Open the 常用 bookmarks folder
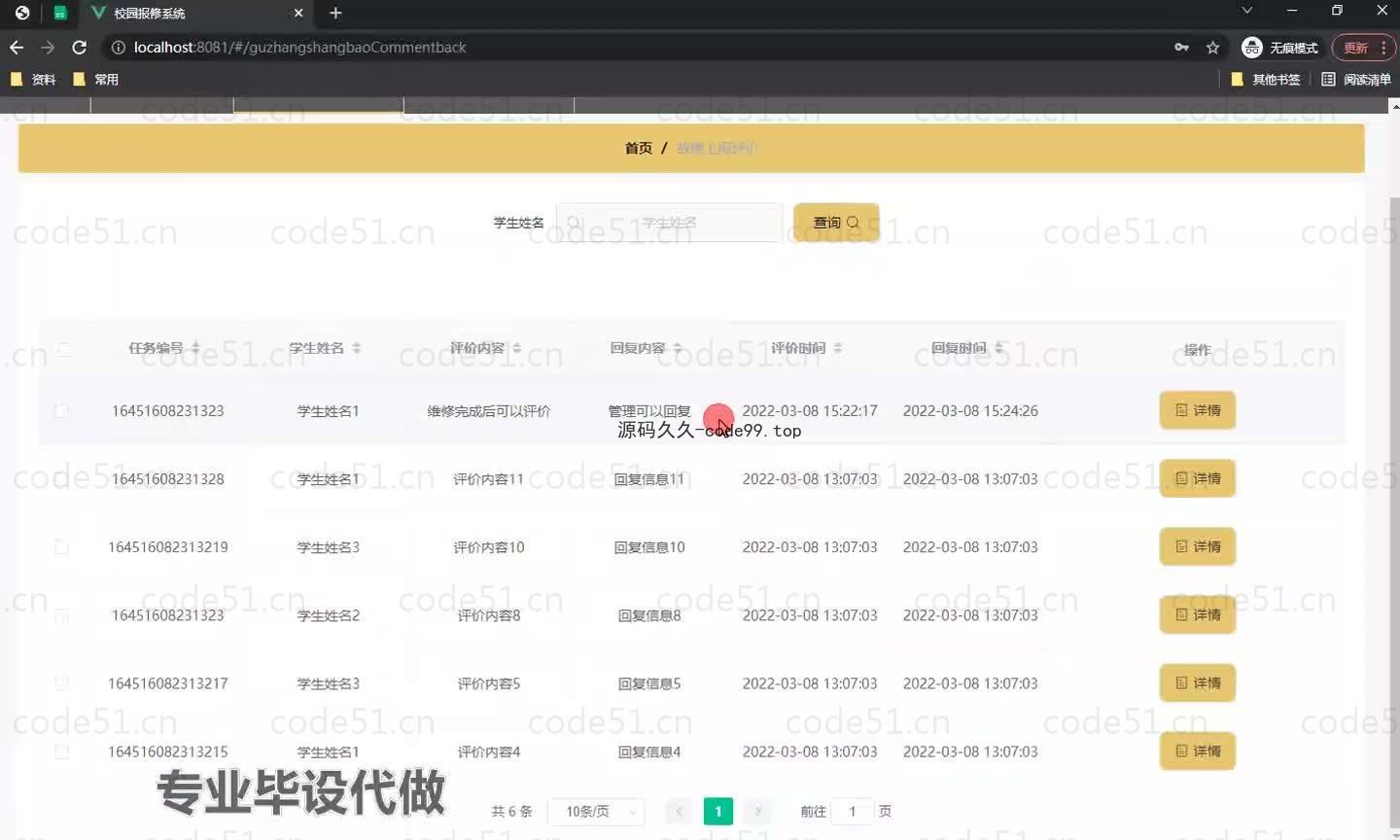 click(x=95, y=80)
